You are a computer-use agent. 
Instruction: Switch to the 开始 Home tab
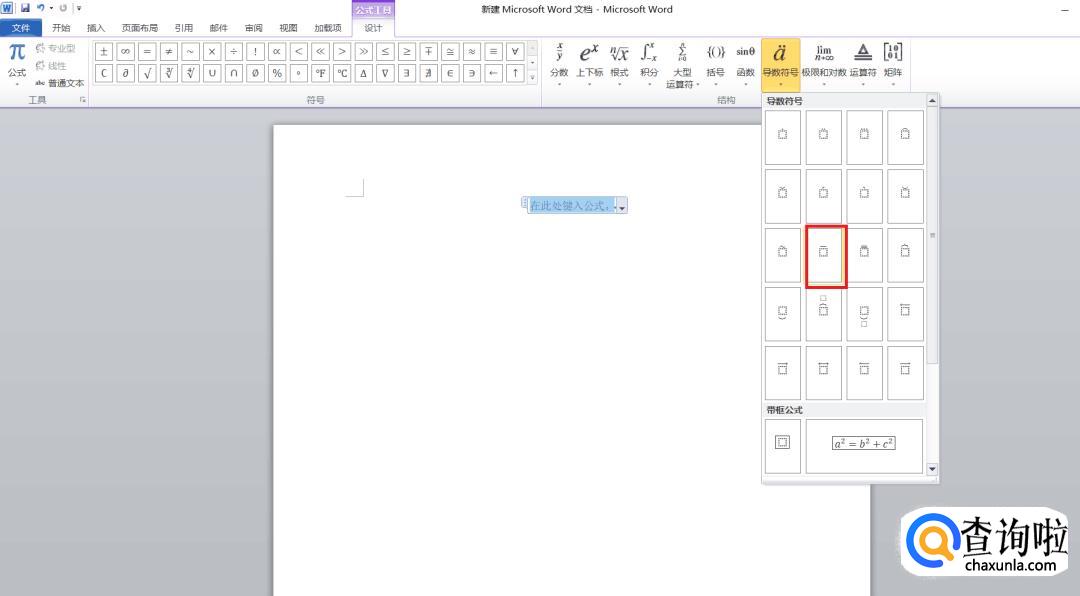(x=61, y=28)
